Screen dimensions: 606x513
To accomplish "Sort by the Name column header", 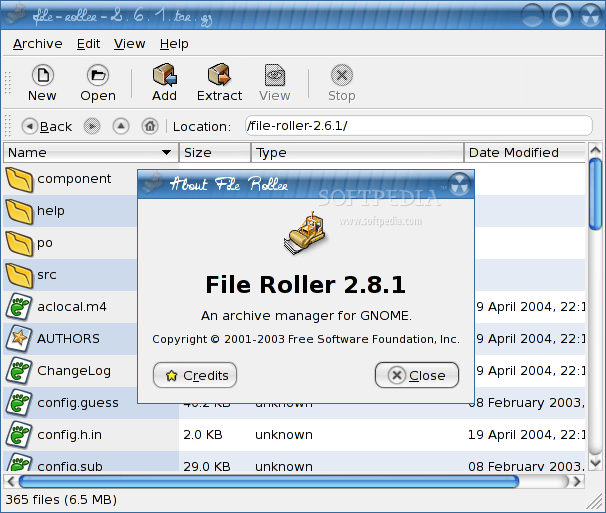I will point(91,153).
